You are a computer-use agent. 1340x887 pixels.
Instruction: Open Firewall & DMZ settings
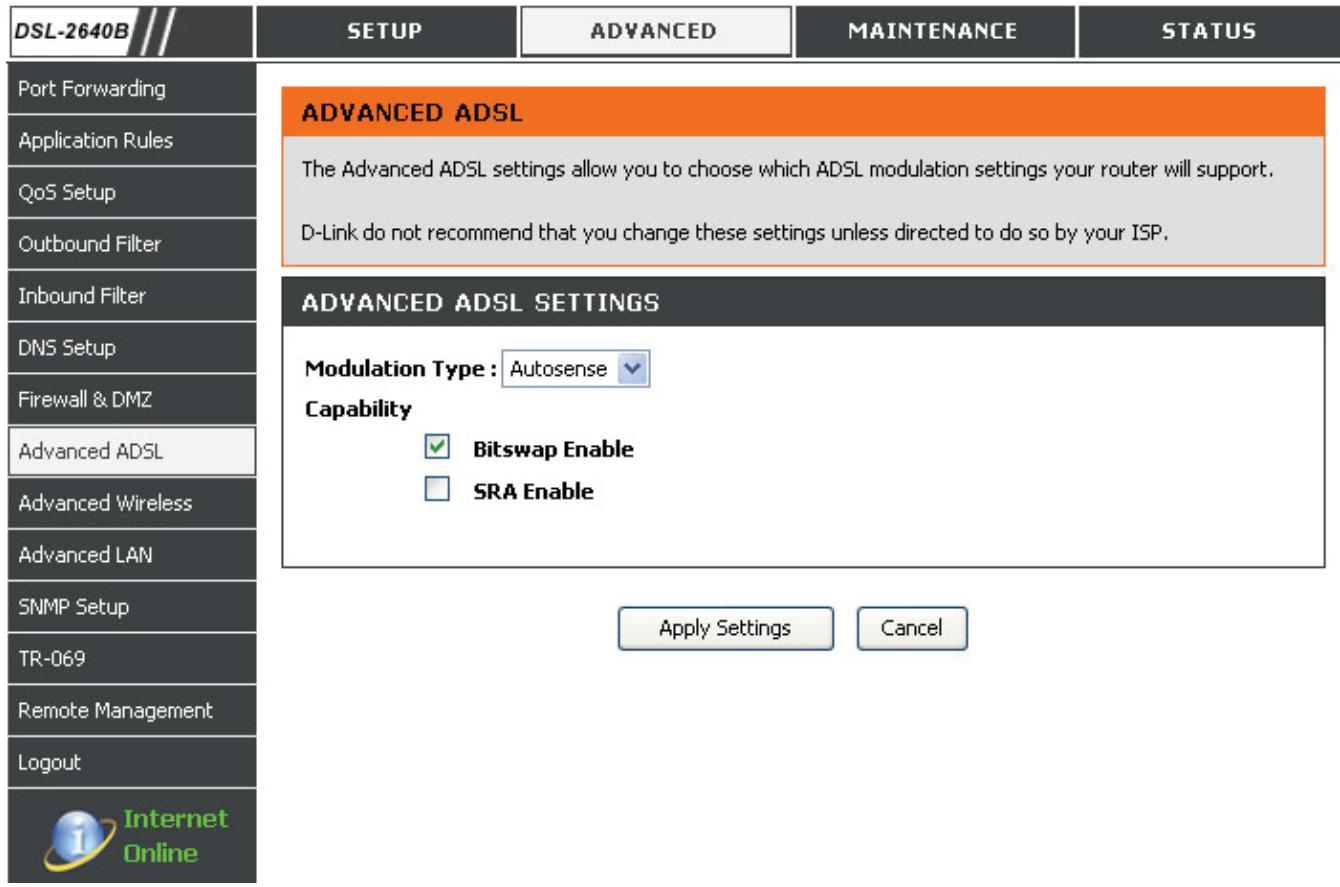coord(128,400)
